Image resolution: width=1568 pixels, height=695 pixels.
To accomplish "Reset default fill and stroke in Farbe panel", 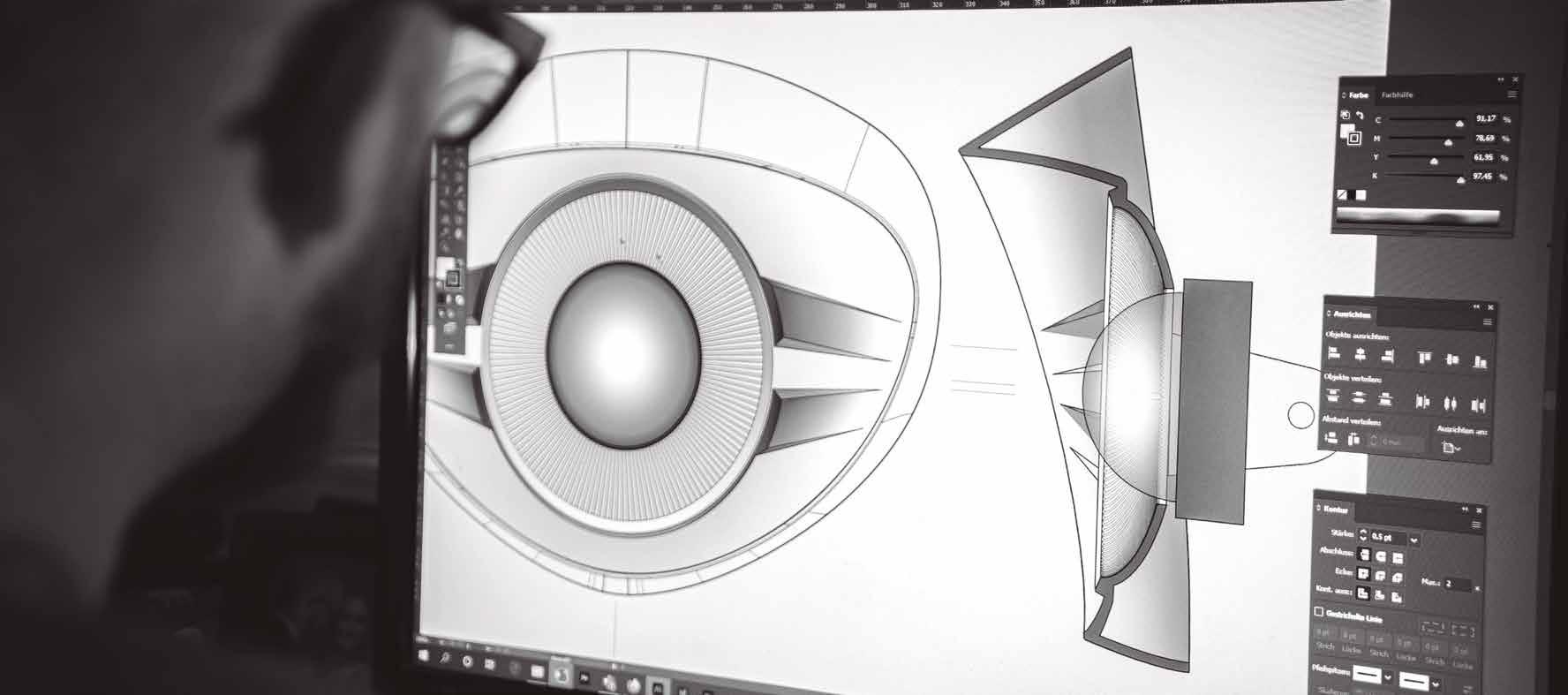I will (x=1346, y=115).
